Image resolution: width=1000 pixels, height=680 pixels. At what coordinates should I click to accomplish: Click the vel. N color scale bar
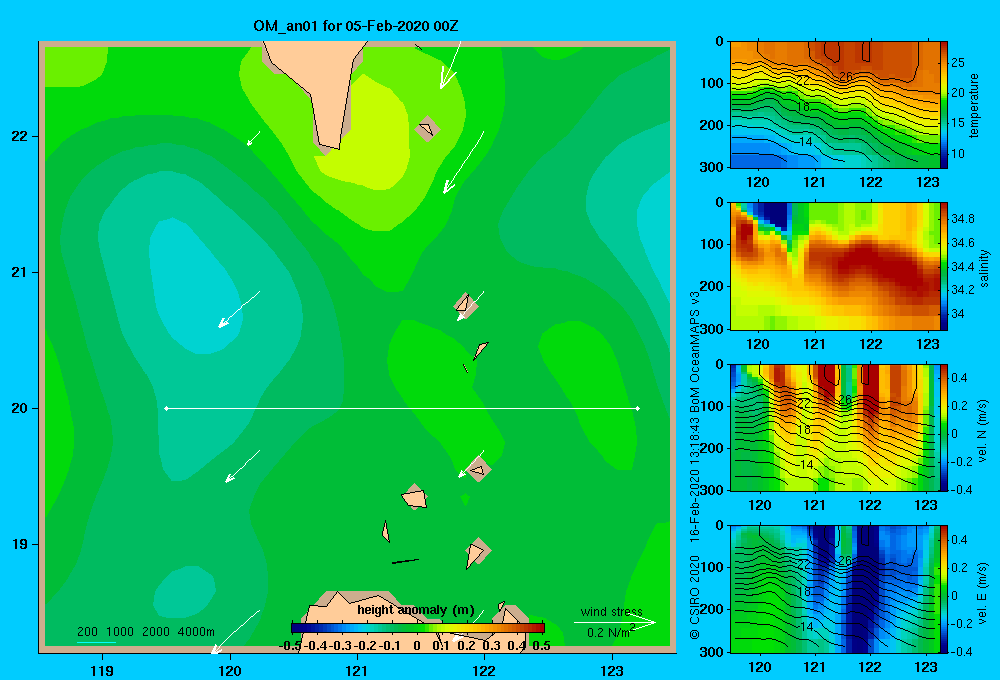pos(944,427)
